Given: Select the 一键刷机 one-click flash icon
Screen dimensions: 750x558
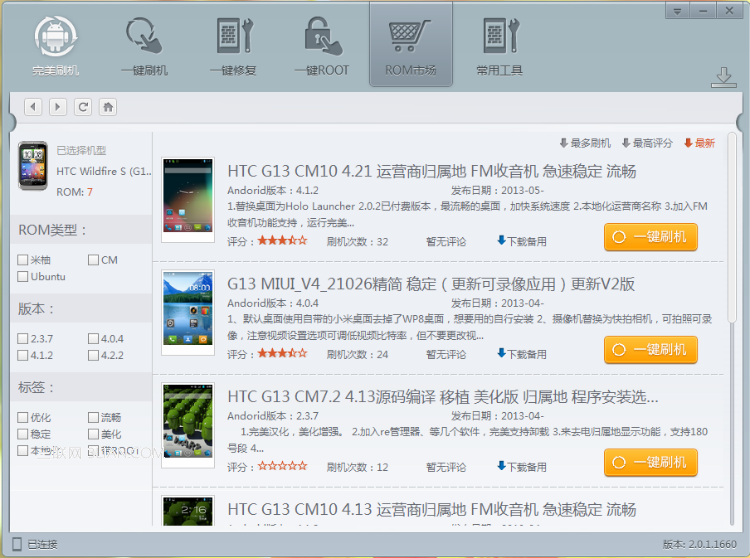Looking at the screenshot, I should click(144, 46).
